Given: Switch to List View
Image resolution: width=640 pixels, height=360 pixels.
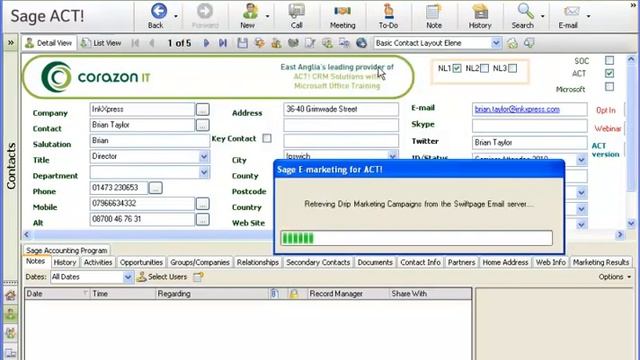Looking at the screenshot, I should (x=101, y=43).
